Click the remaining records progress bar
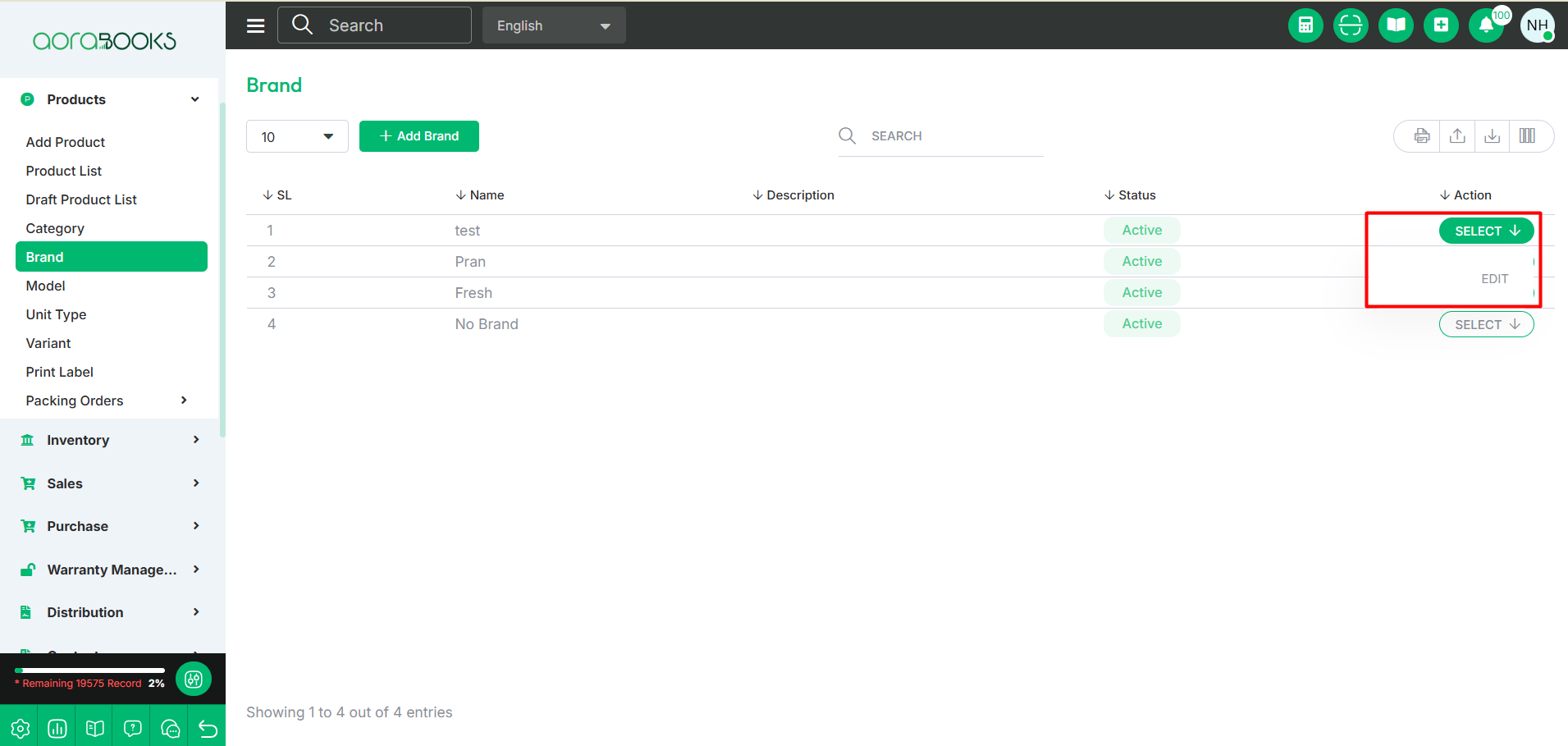Image resolution: width=1568 pixels, height=746 pixels. [89, 670]
